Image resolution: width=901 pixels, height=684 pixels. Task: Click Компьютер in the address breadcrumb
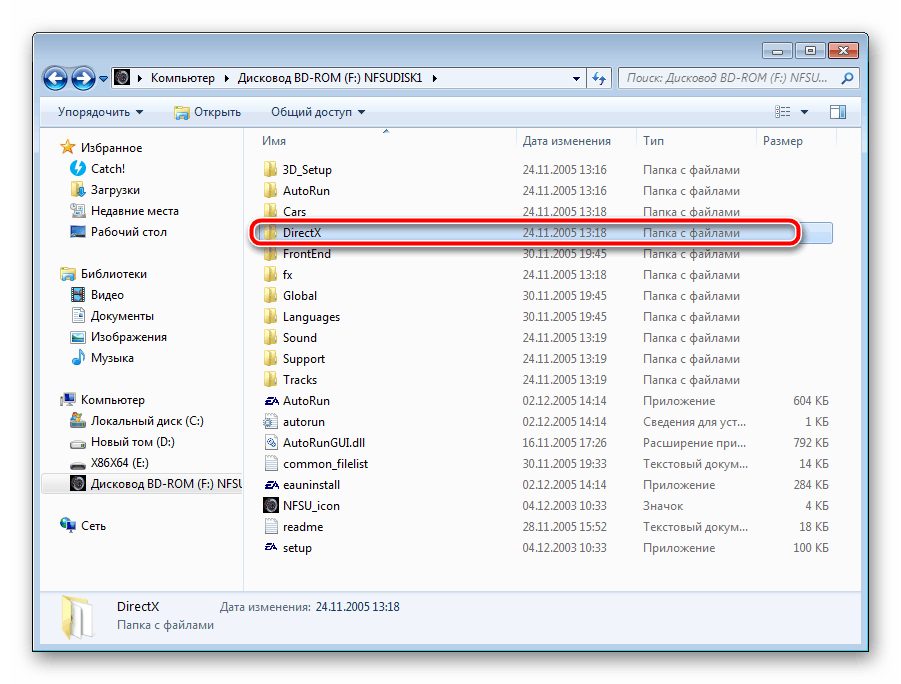pyautogui.click(x=180, y=77)
